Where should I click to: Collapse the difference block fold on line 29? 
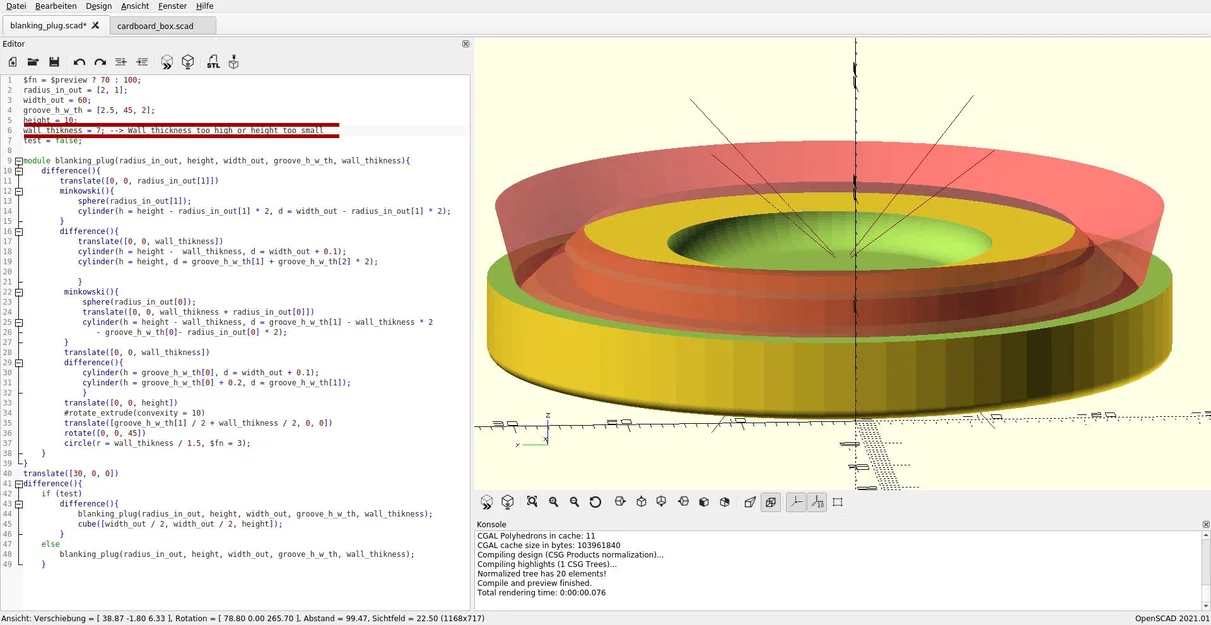[x=18, y=362]
